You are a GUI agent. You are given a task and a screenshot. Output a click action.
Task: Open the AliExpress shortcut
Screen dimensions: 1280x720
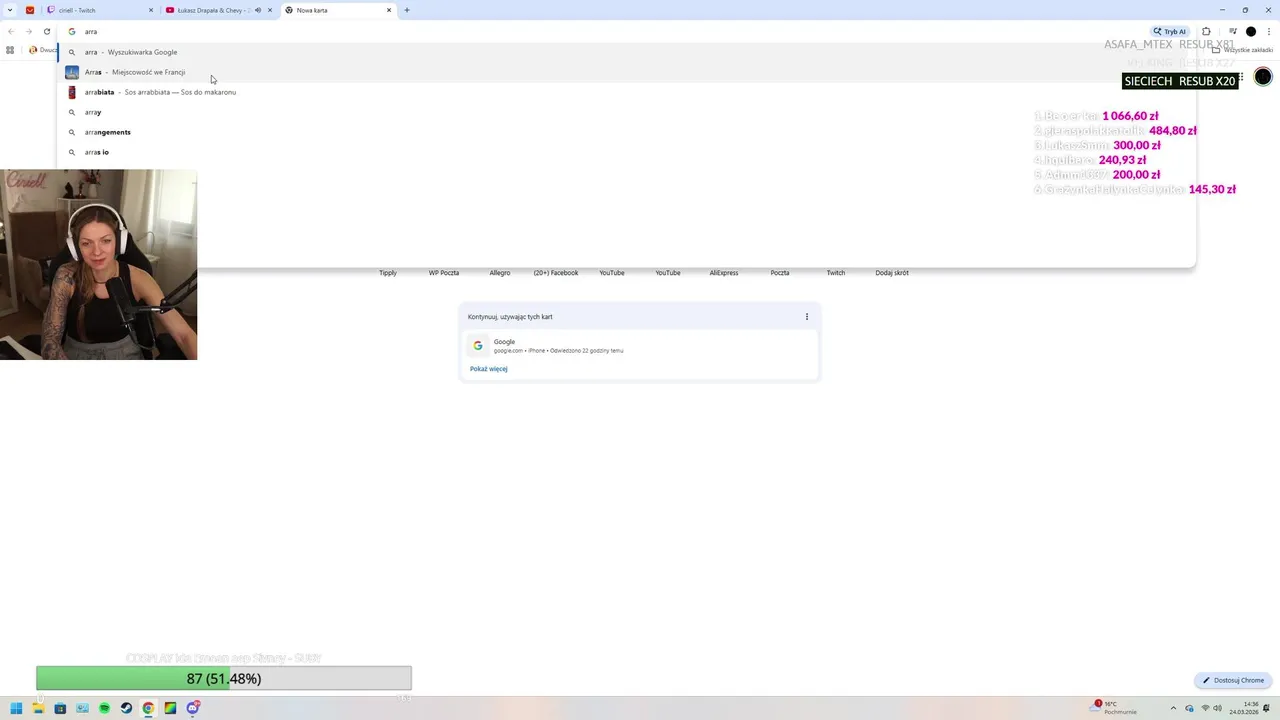(724, 273)
